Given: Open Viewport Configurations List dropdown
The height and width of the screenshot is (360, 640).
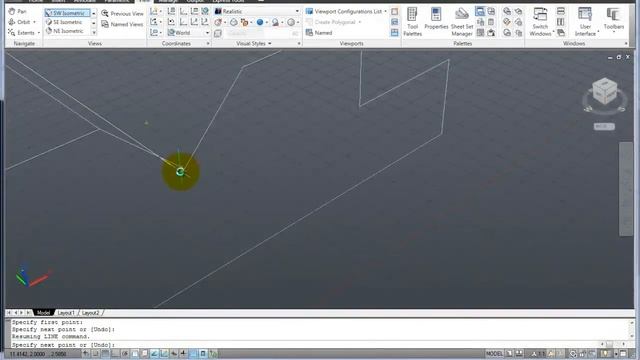Looking at the screenshot, I should (x=346, y=11).
